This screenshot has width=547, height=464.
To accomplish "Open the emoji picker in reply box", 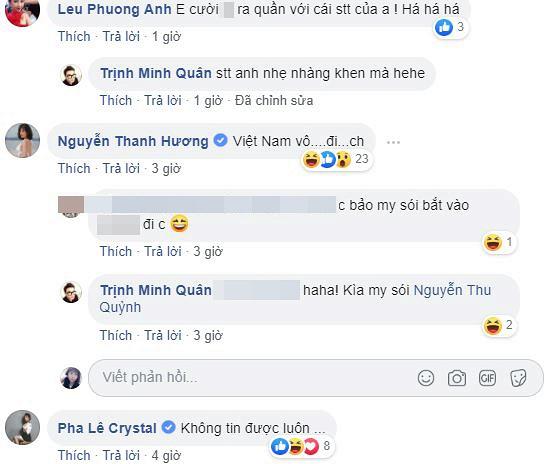I will pos(426,378).
